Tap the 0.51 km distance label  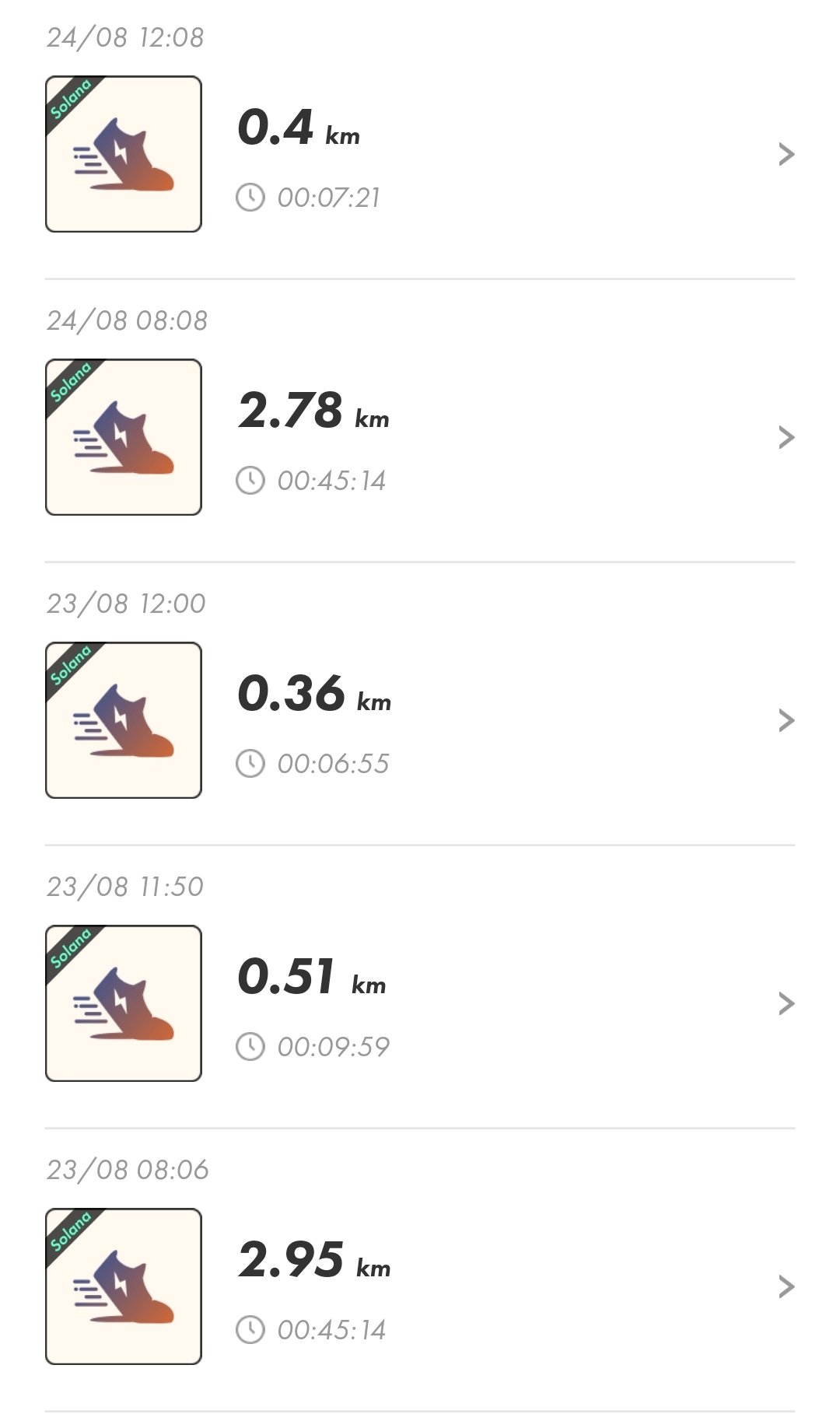311,977
